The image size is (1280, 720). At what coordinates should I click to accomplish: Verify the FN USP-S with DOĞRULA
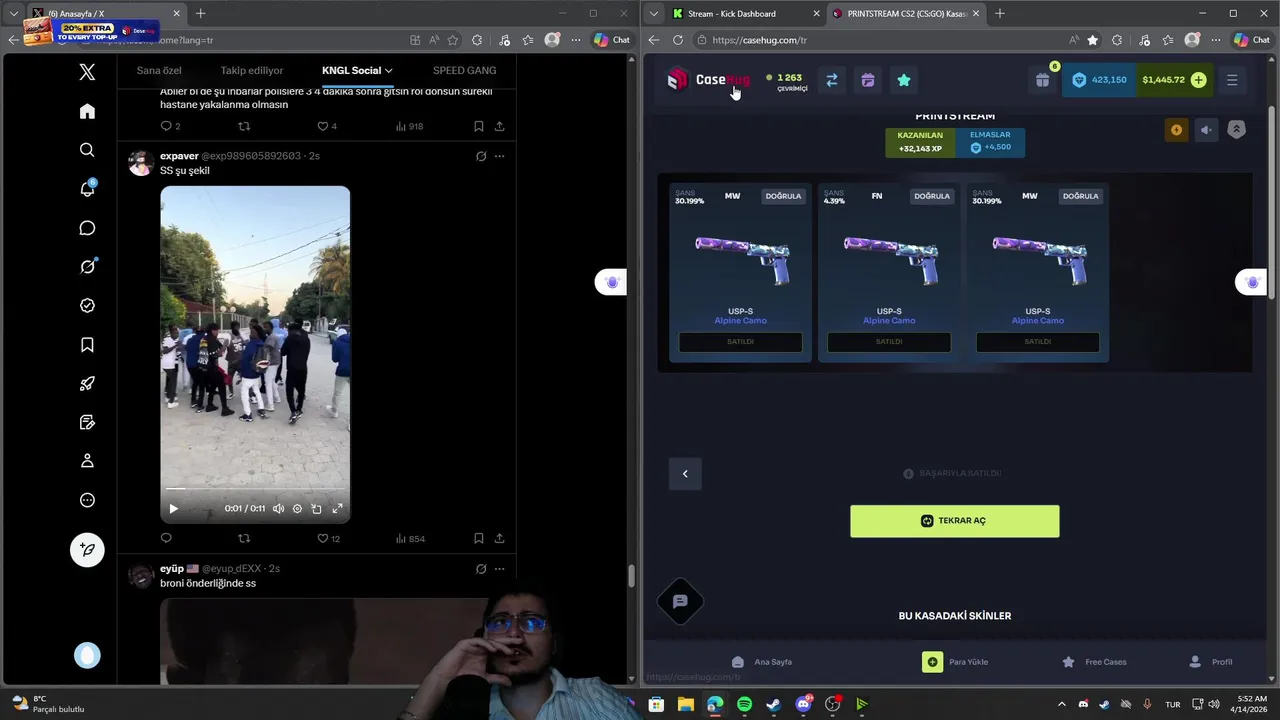(x=932, y=196)
